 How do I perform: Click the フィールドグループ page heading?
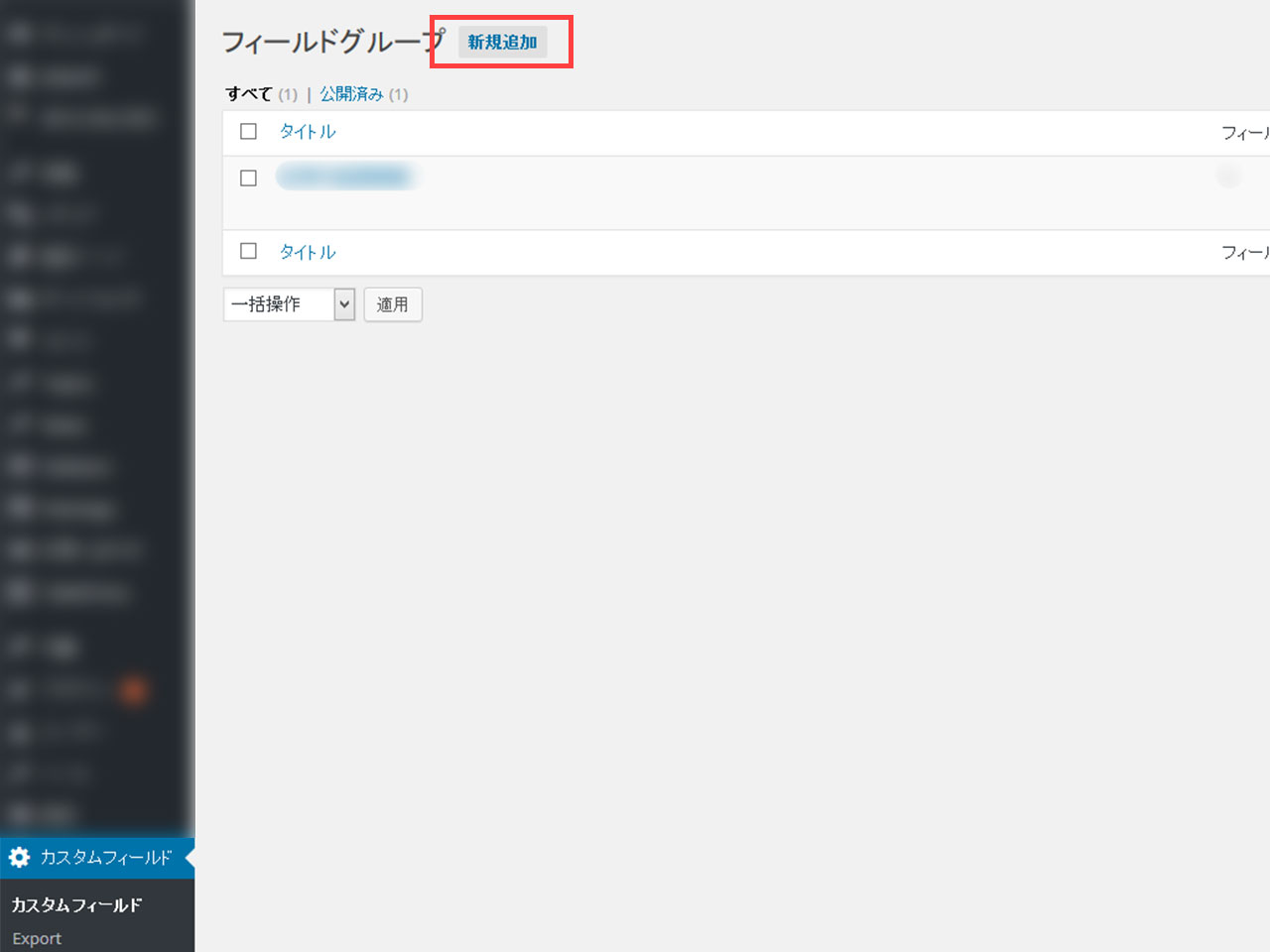pos(333,42)
